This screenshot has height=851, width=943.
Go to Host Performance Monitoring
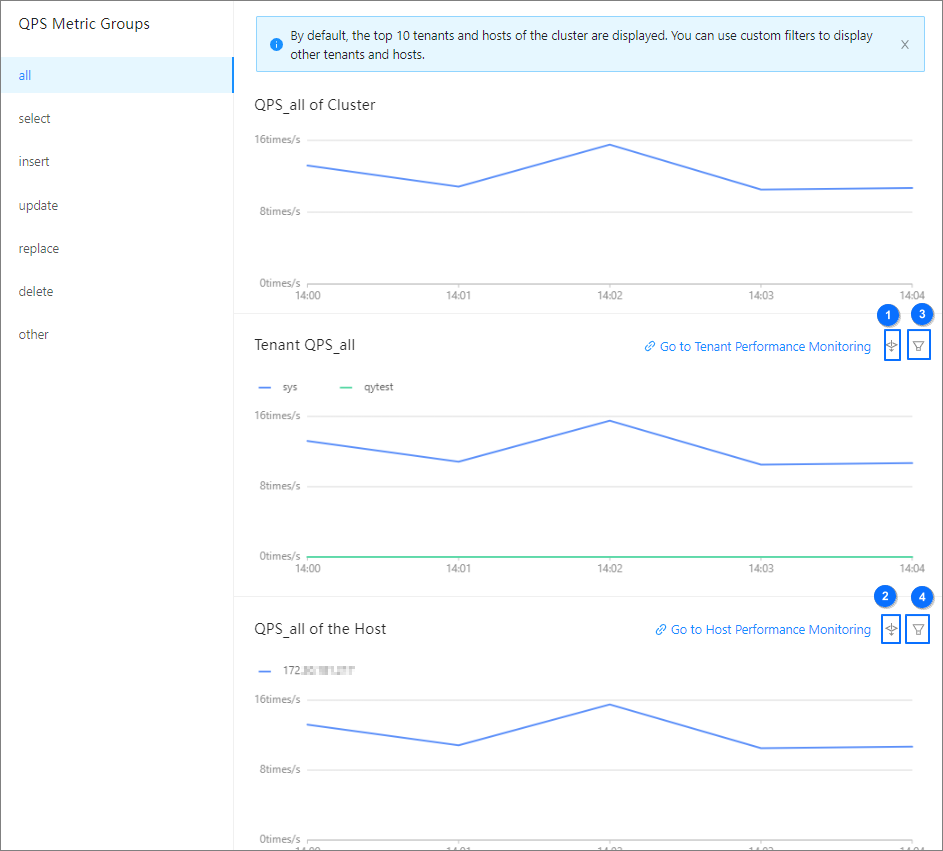pyautogui.click(x=762, y=629)
